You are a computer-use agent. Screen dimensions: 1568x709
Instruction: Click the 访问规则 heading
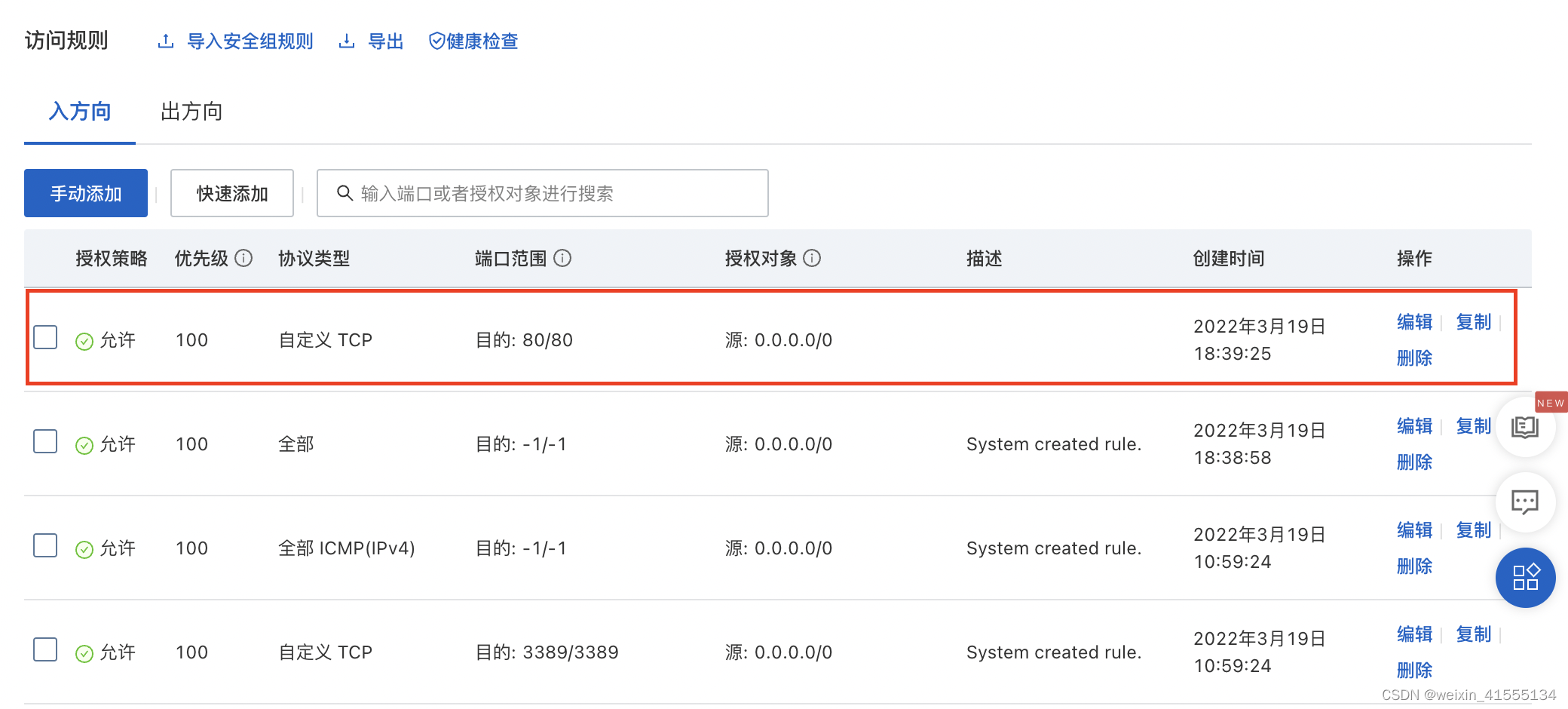click(x=66, y=40)
